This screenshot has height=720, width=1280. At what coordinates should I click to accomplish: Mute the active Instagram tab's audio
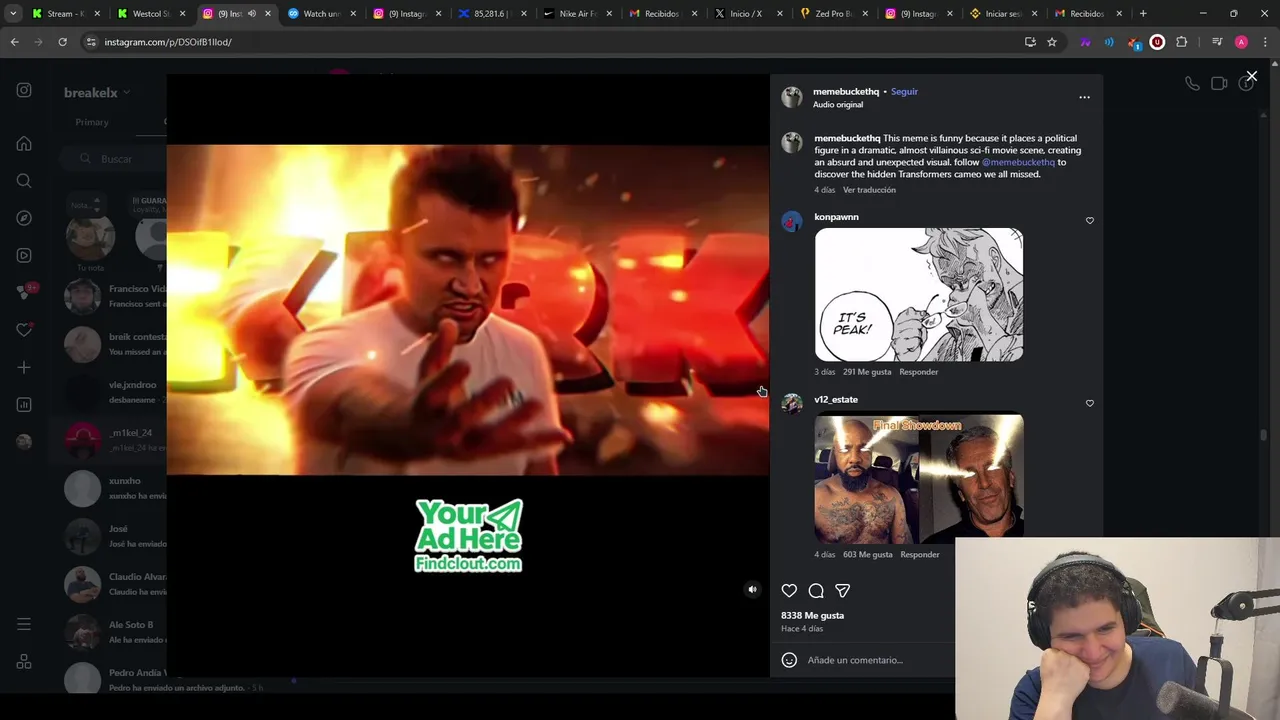[251, 14]
